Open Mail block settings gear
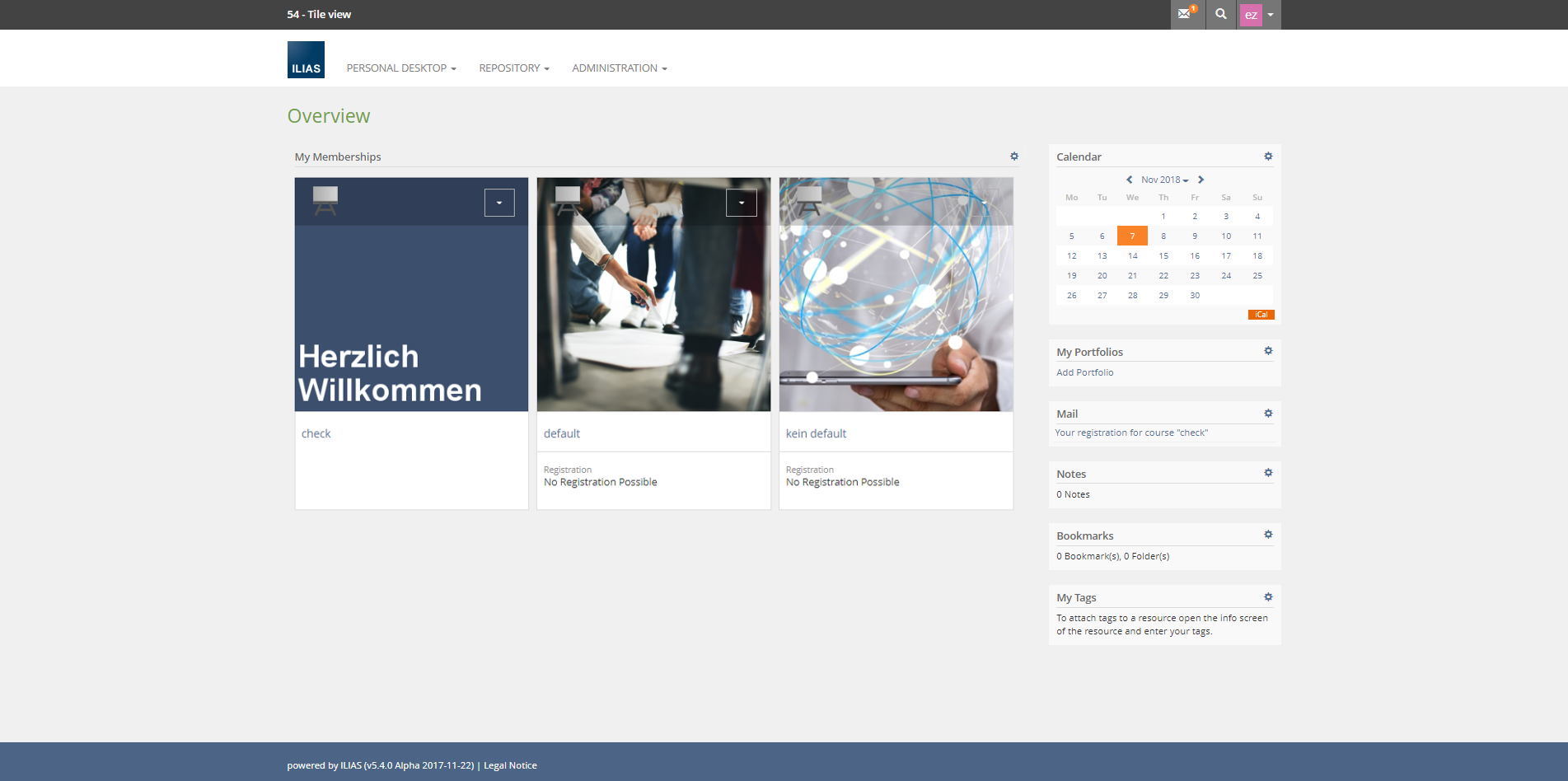Screen dimensions: 1568x781 click(1268, 414)
